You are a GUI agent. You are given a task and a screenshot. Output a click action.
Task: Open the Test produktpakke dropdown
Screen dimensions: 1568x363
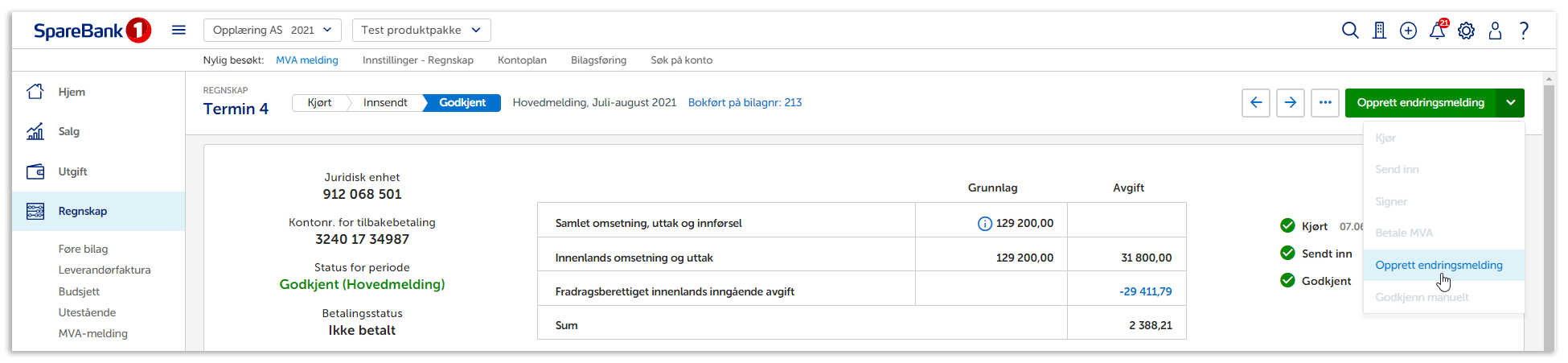click(421, 30)
